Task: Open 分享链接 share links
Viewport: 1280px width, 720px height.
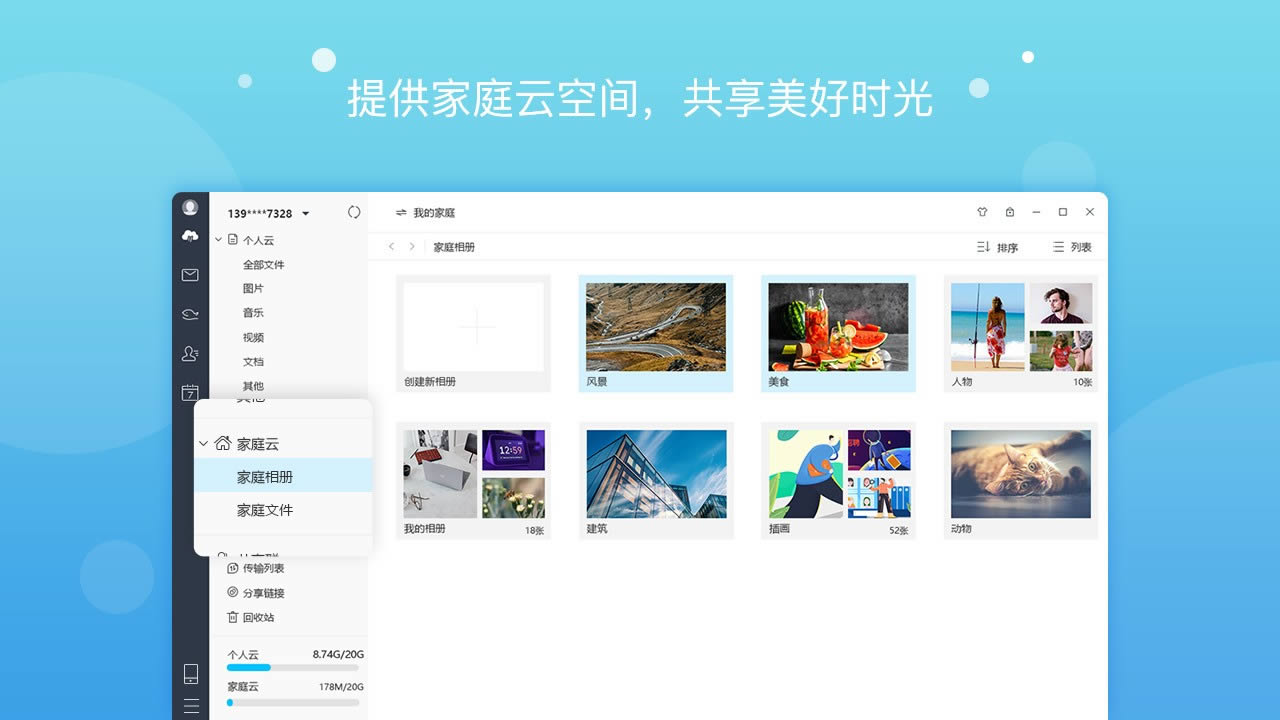Action: click(x=263, y=593)
